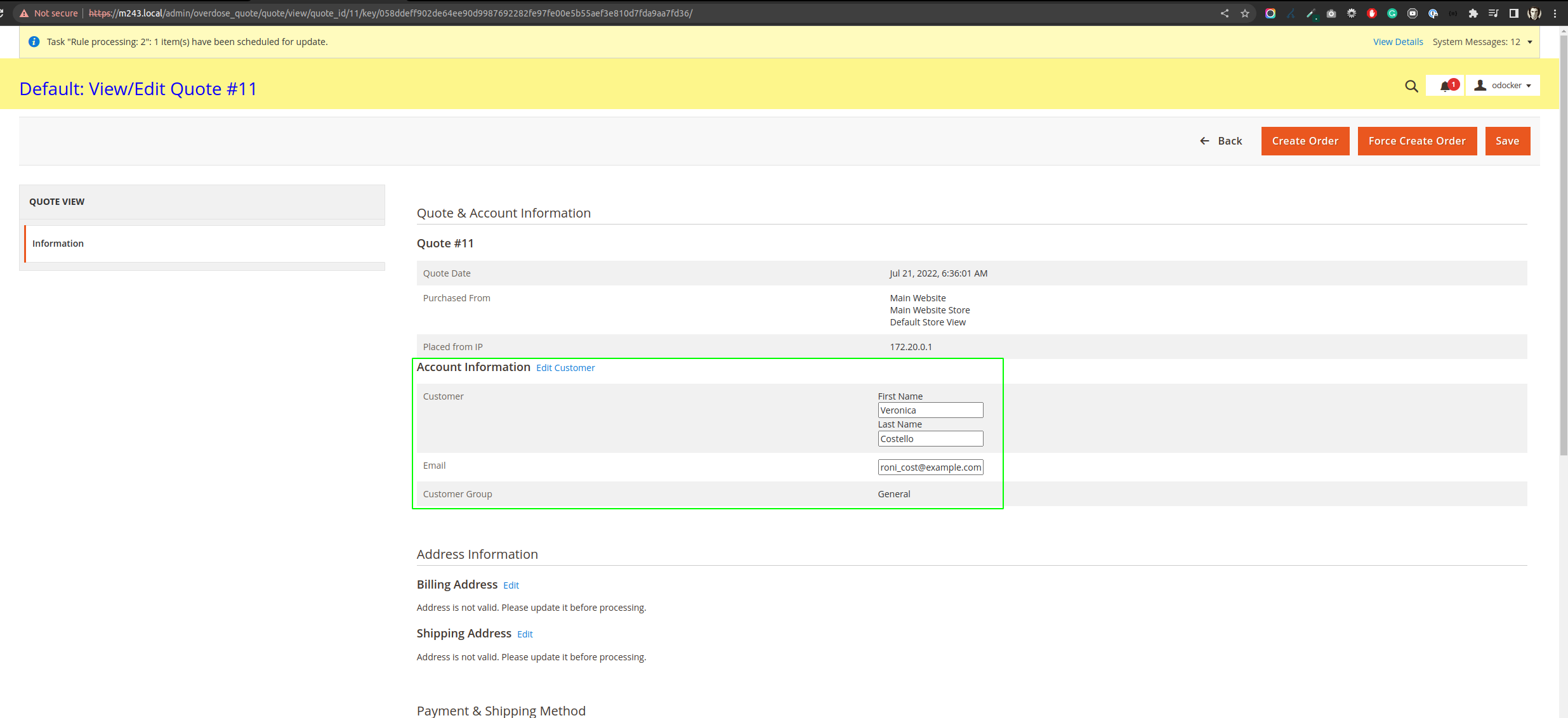Toggle the browser side panel icon
Viewport: 1568px width, 718px height.
point(1514,13)
